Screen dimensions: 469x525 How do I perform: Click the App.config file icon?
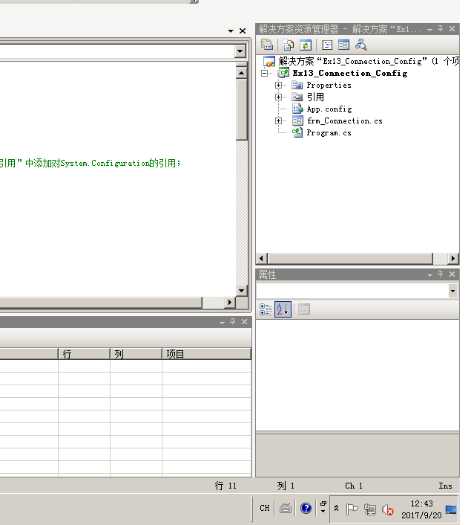click(297, 109)
